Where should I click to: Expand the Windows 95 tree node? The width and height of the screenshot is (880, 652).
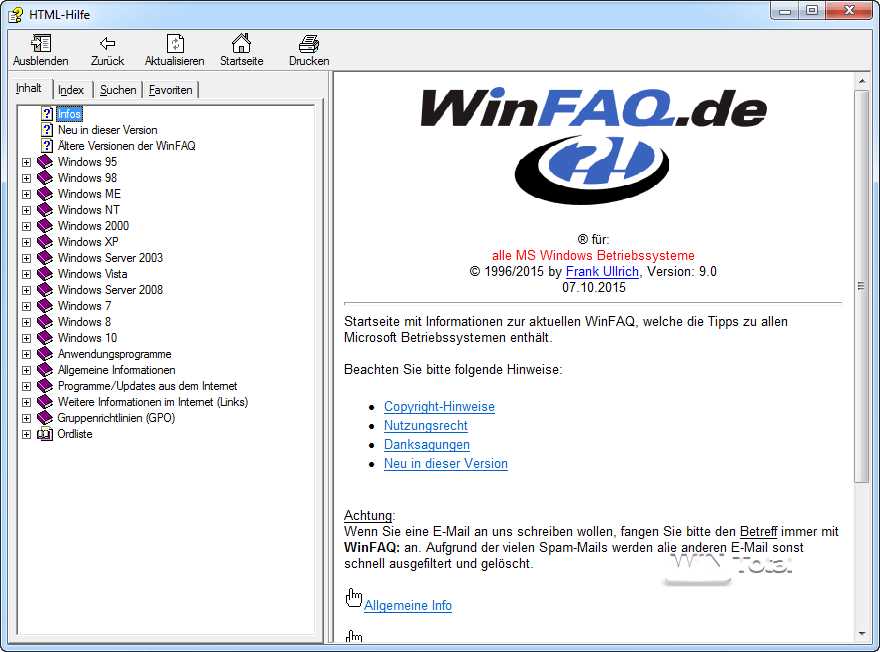click(26, 162)
